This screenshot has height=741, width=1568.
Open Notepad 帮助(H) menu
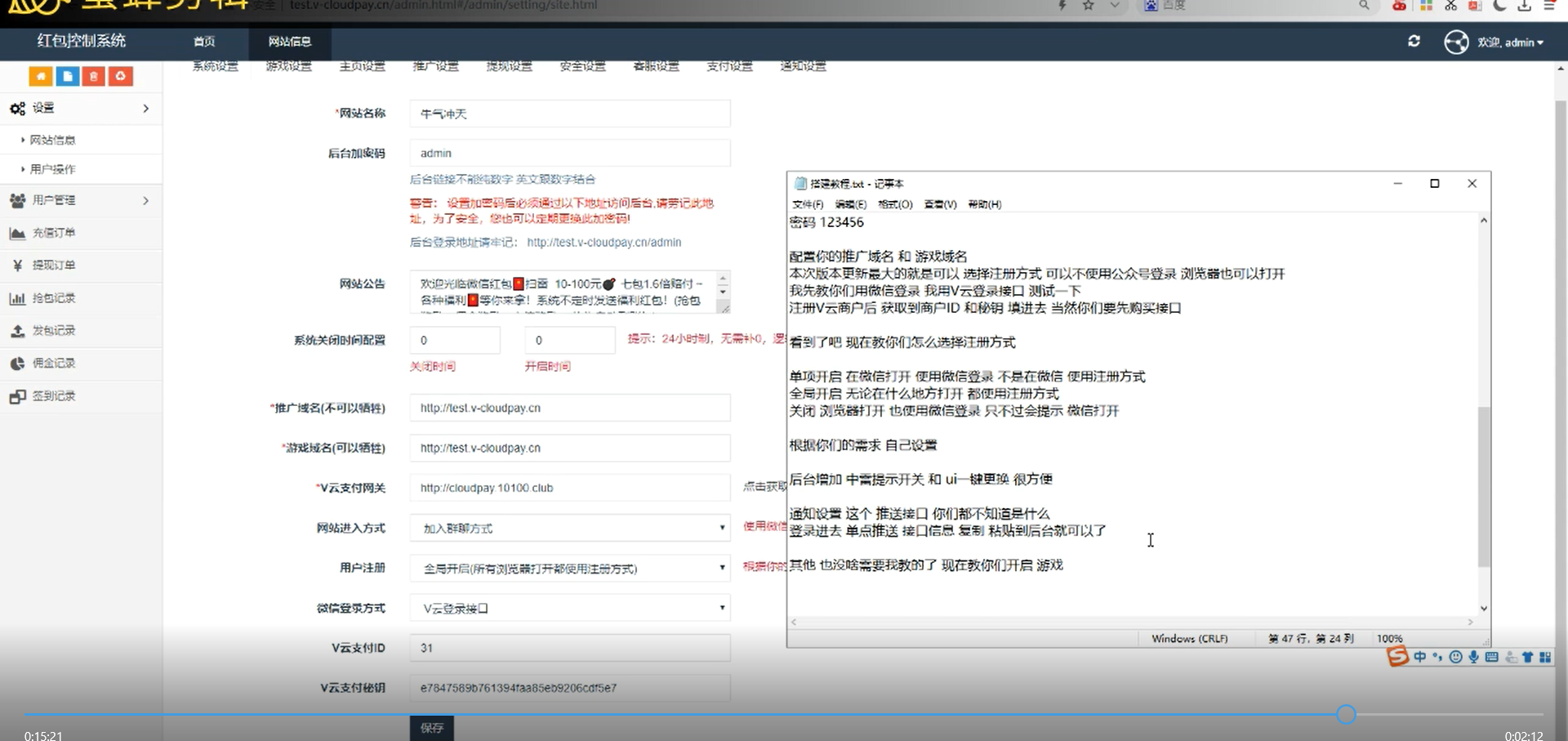point(984,204)
